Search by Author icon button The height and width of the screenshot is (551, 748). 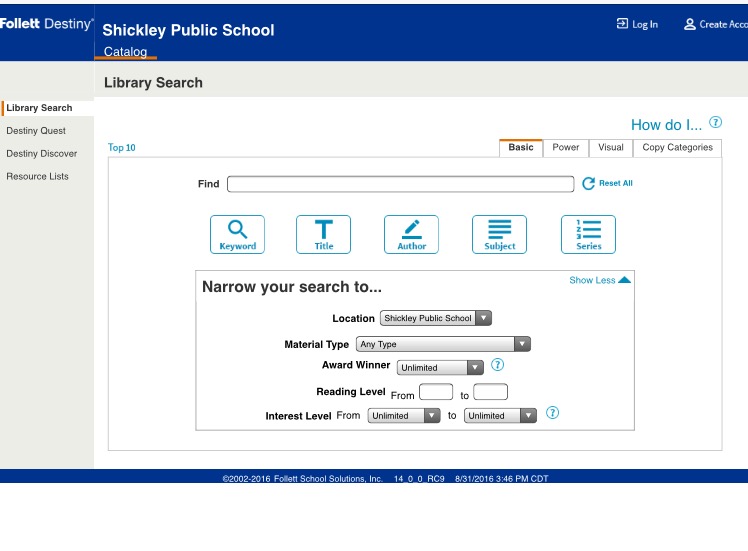[411, 234]
